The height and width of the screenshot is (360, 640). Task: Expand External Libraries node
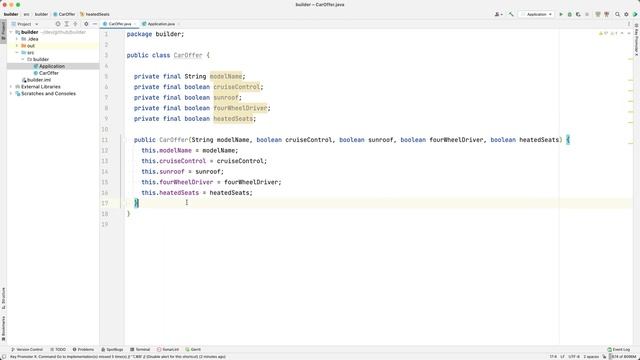point(11,87)
